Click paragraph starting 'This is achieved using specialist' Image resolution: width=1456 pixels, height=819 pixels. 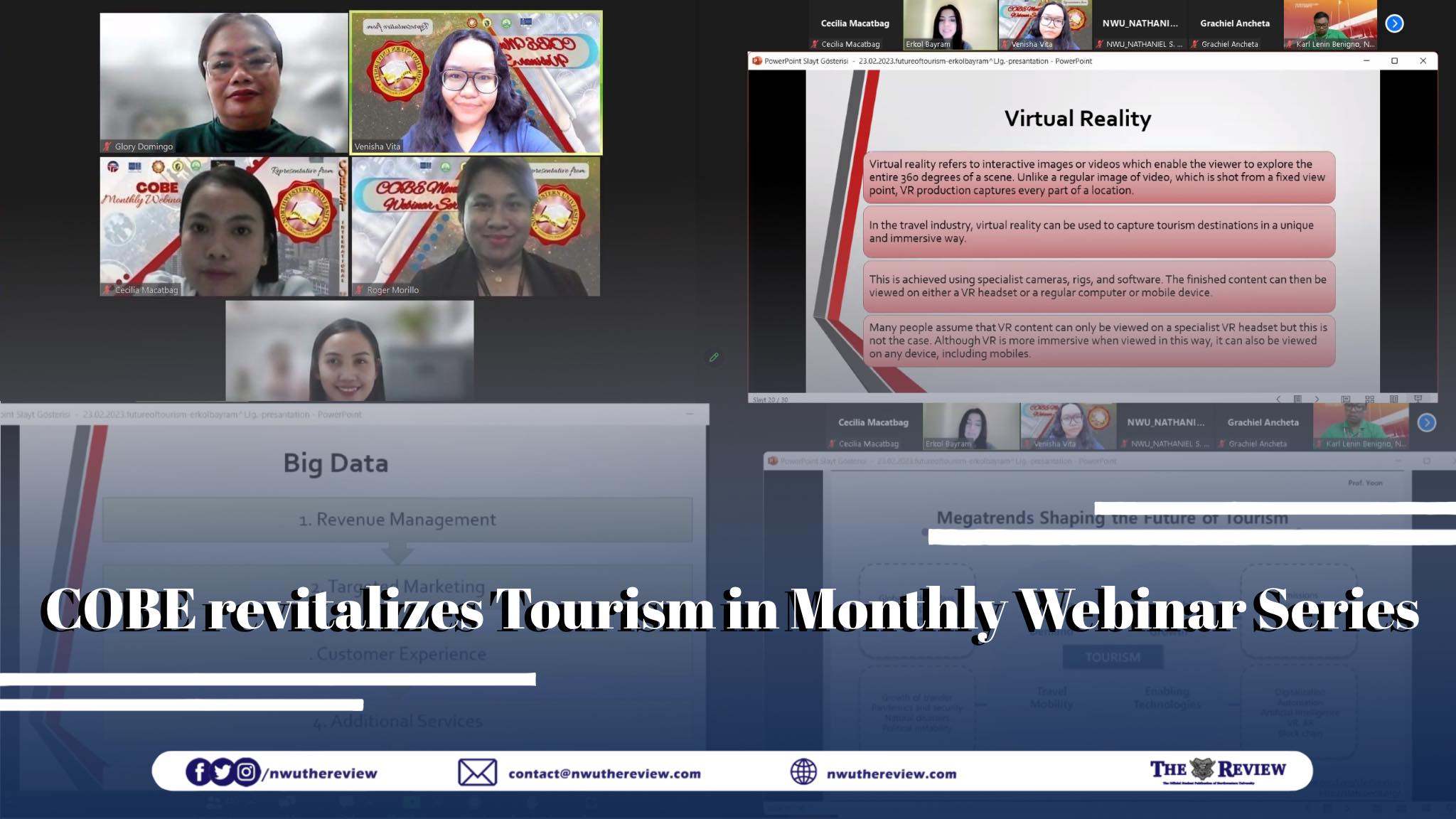coord(1098,286)
